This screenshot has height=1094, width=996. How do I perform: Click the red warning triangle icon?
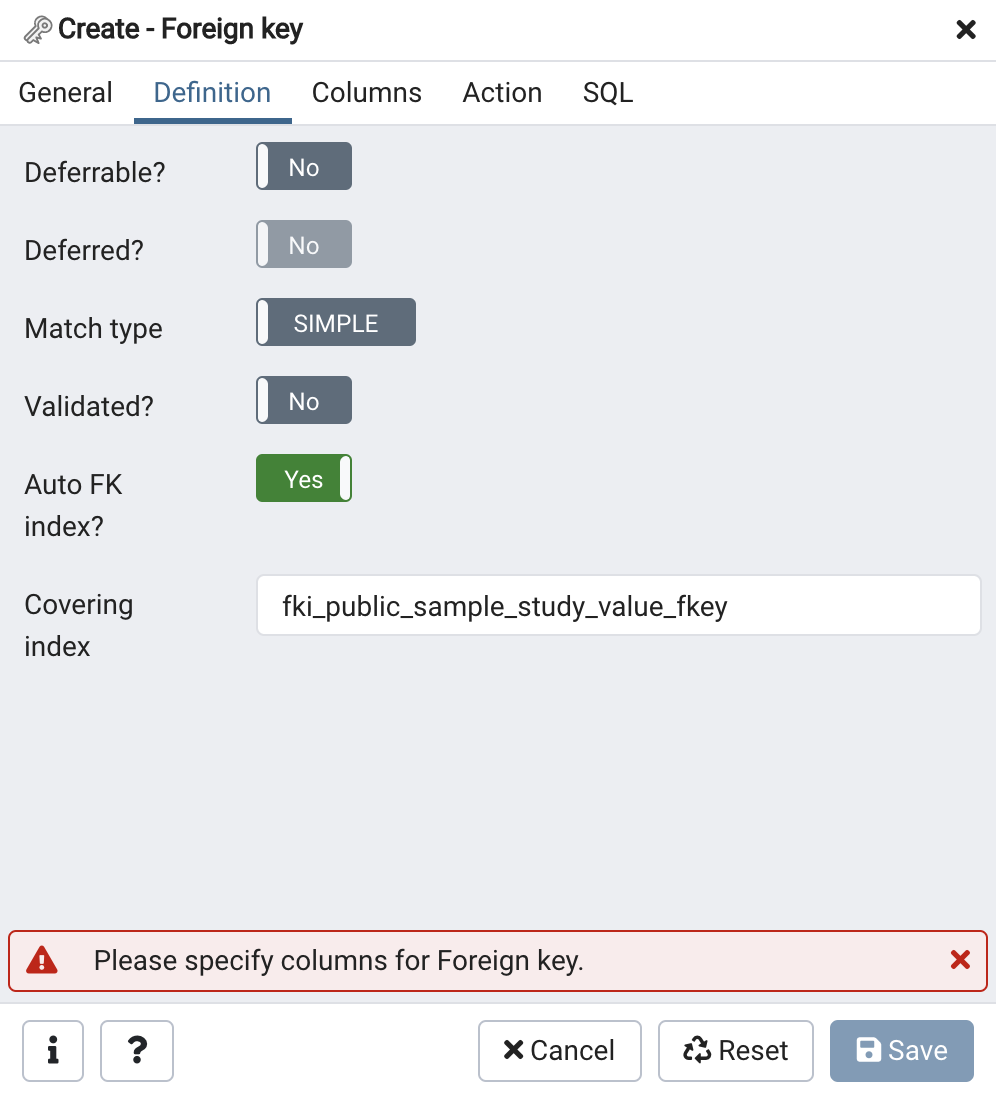42,961
